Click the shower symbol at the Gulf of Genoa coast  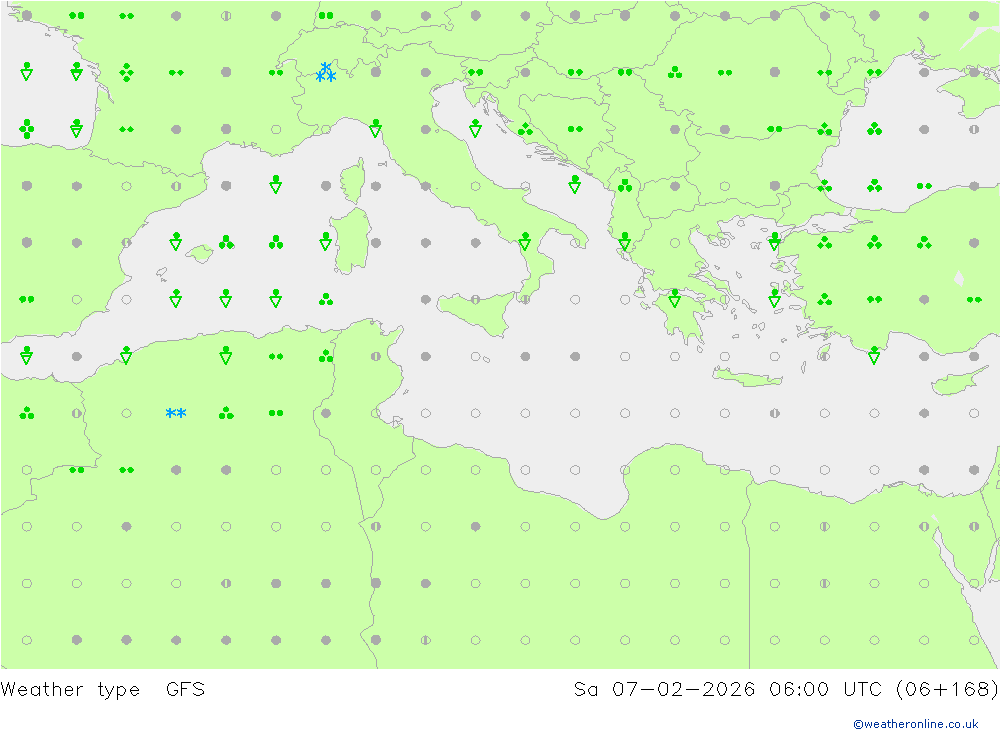(376, 128)
